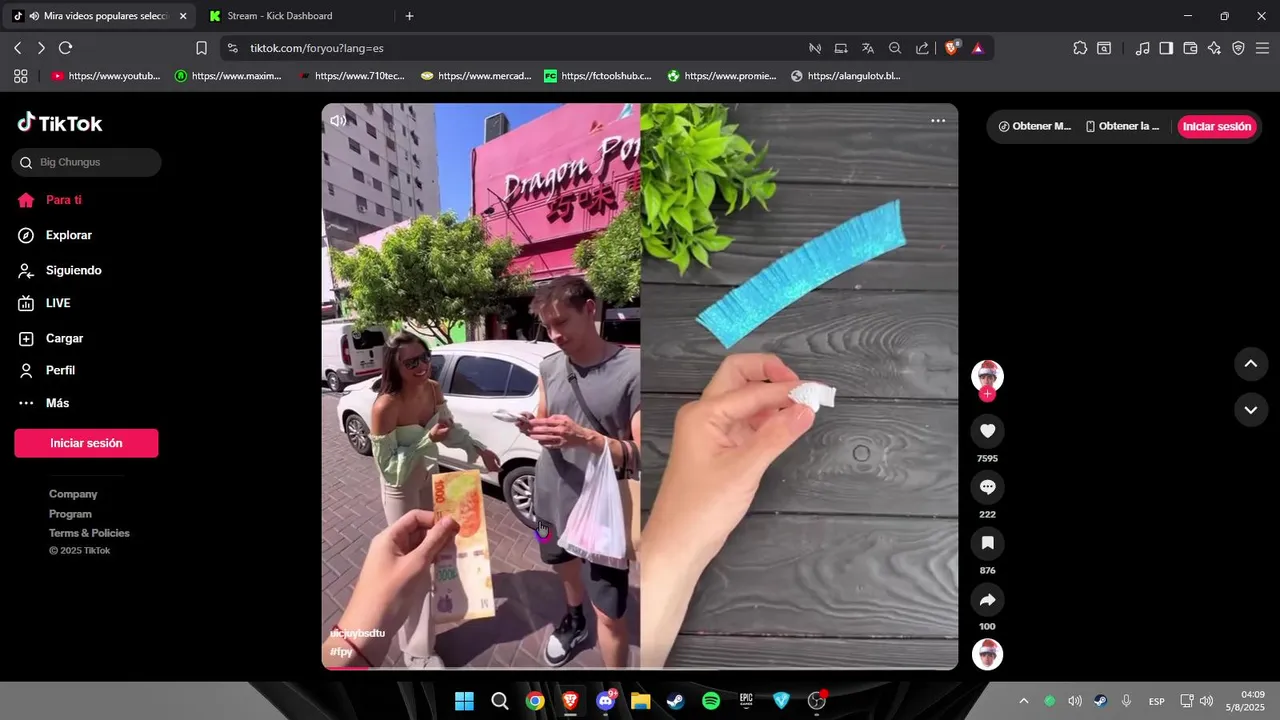Screen dimensions: 1280x720
Task: Click the top-right Iniciar sesión button
Action: (1217, 127)
